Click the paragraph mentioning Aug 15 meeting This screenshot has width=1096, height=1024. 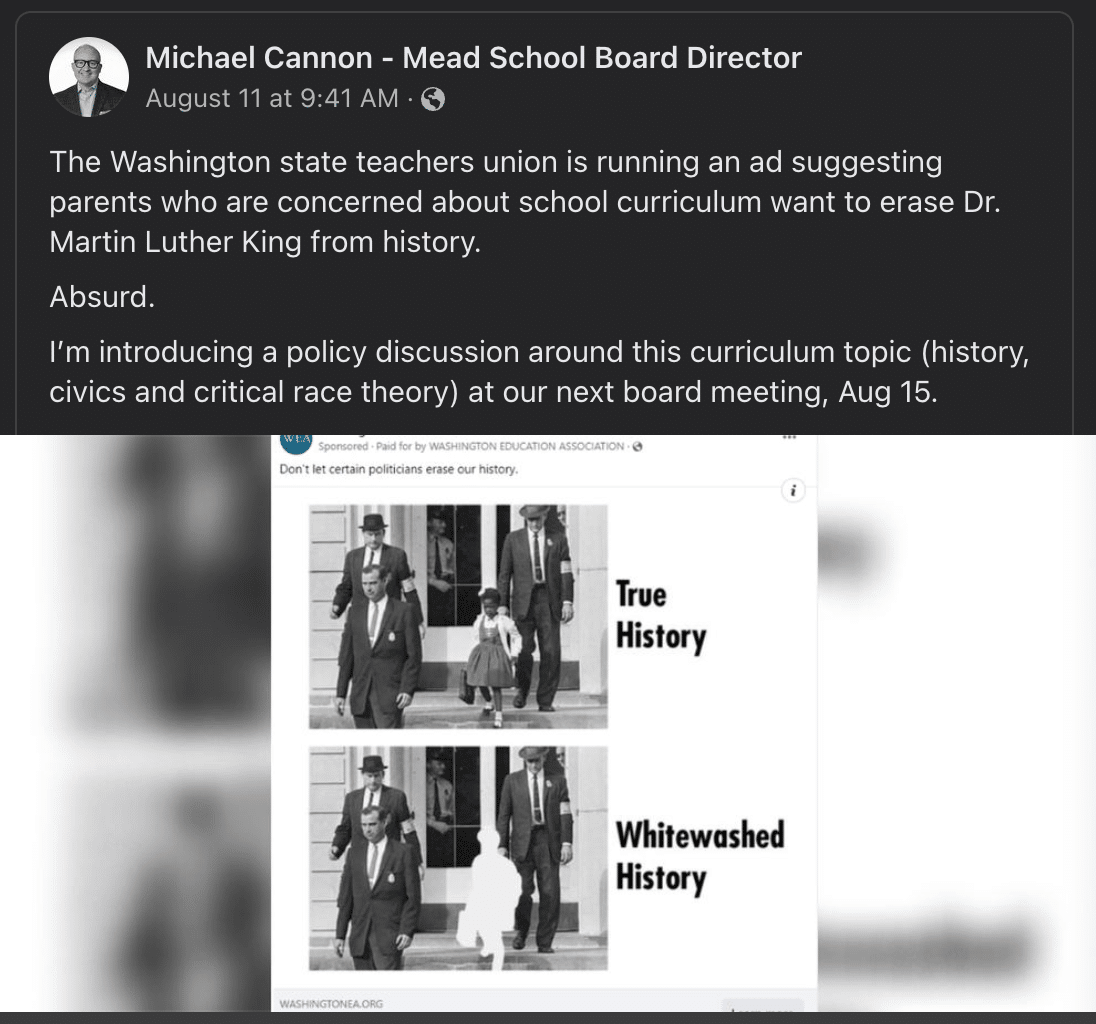(x=539, y=371)
